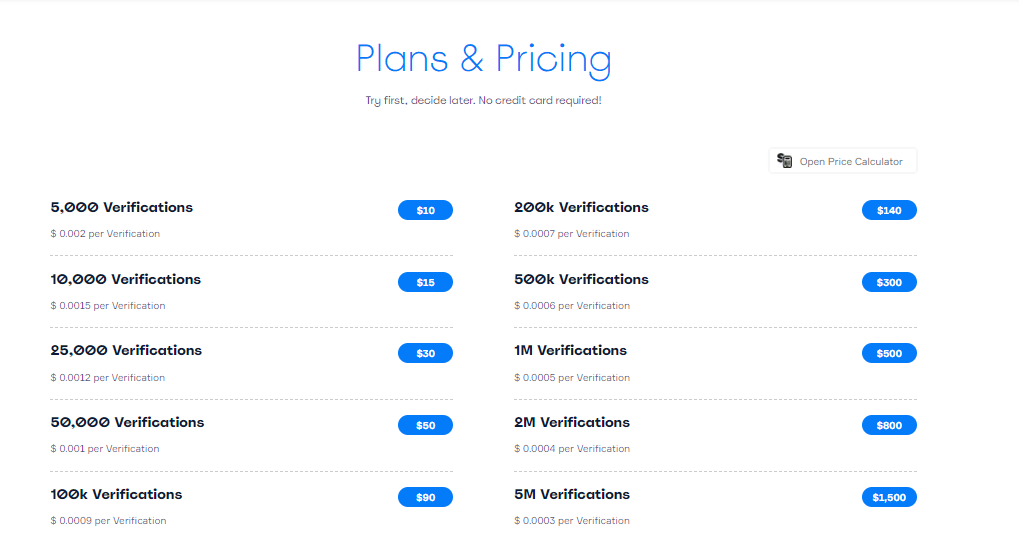Click the 5,000 Verifications heading

(122, 207)
